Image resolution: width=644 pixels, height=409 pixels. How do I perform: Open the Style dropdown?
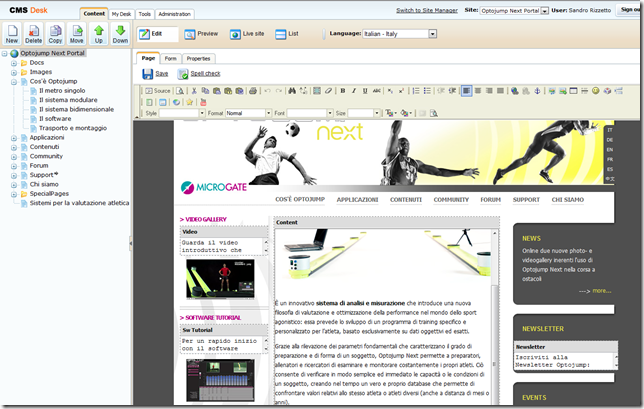[x=182, y=113]
